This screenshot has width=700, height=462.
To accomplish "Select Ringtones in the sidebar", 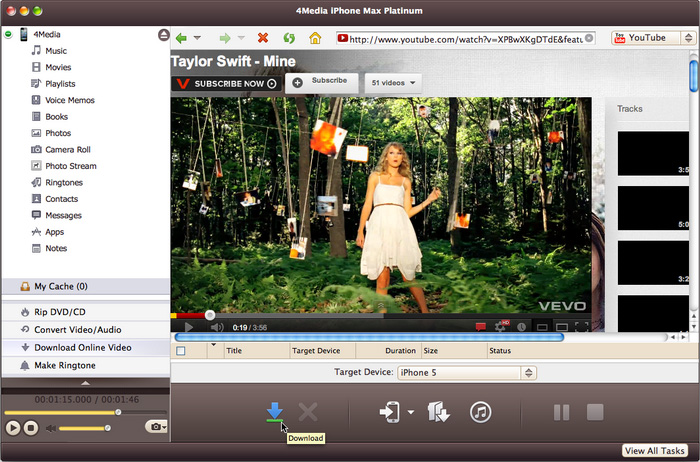I will [x=63, y=183].
